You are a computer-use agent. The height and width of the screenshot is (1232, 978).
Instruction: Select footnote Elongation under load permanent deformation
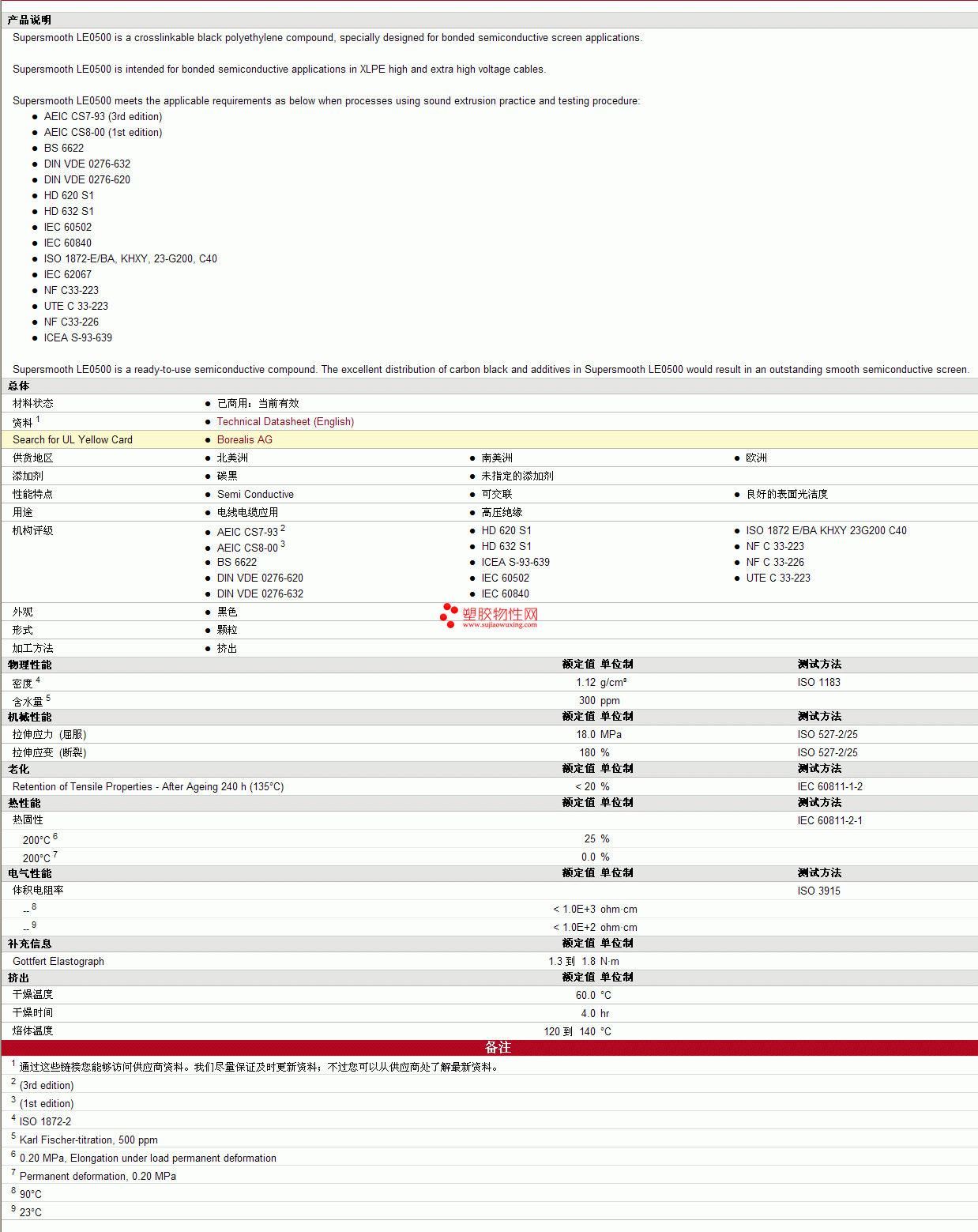click(x=148, y=1159)
